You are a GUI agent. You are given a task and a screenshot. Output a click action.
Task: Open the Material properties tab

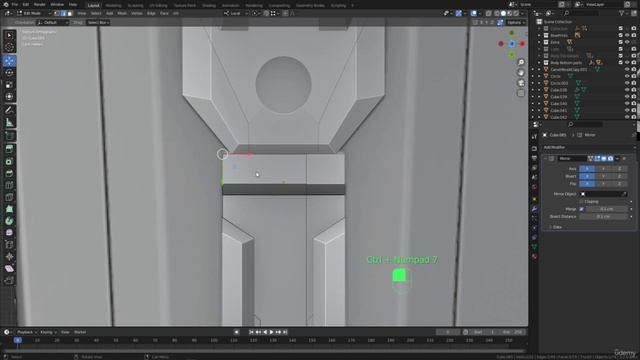[534, 256]
